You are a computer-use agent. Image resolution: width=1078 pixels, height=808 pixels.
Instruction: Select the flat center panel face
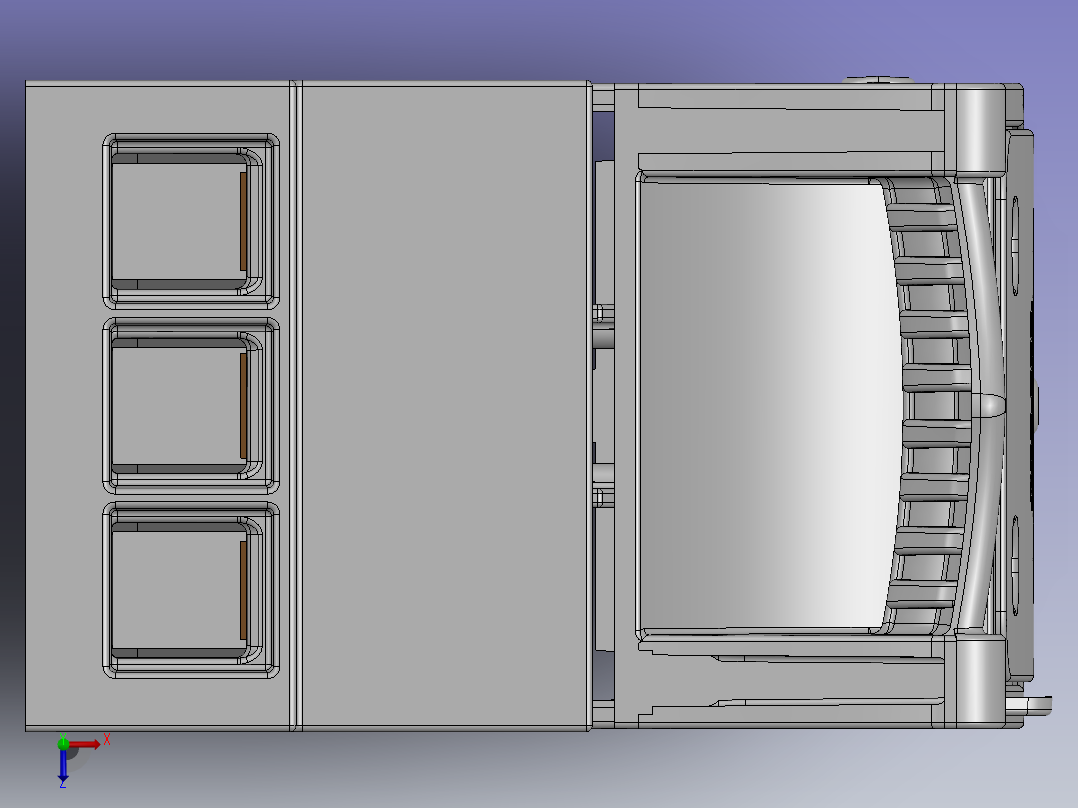click(445, 406)
